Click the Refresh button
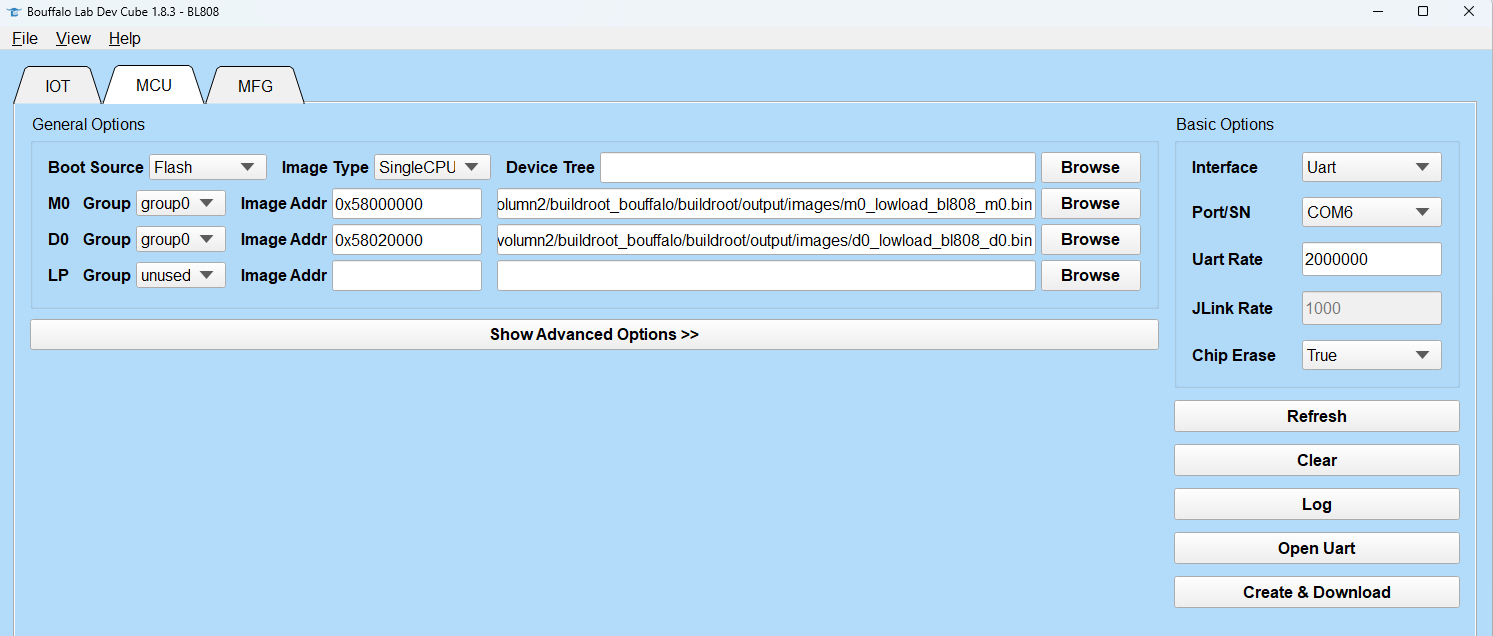This screenshot has width=1493, height=636. (1316, 416)
